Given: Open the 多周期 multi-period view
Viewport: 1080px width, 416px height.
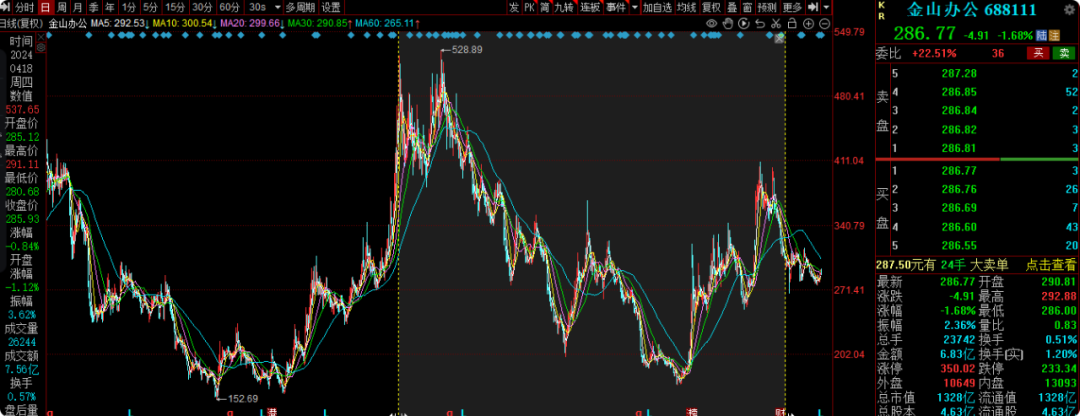Looking at the screenshot, I should (x=300, y=7).
